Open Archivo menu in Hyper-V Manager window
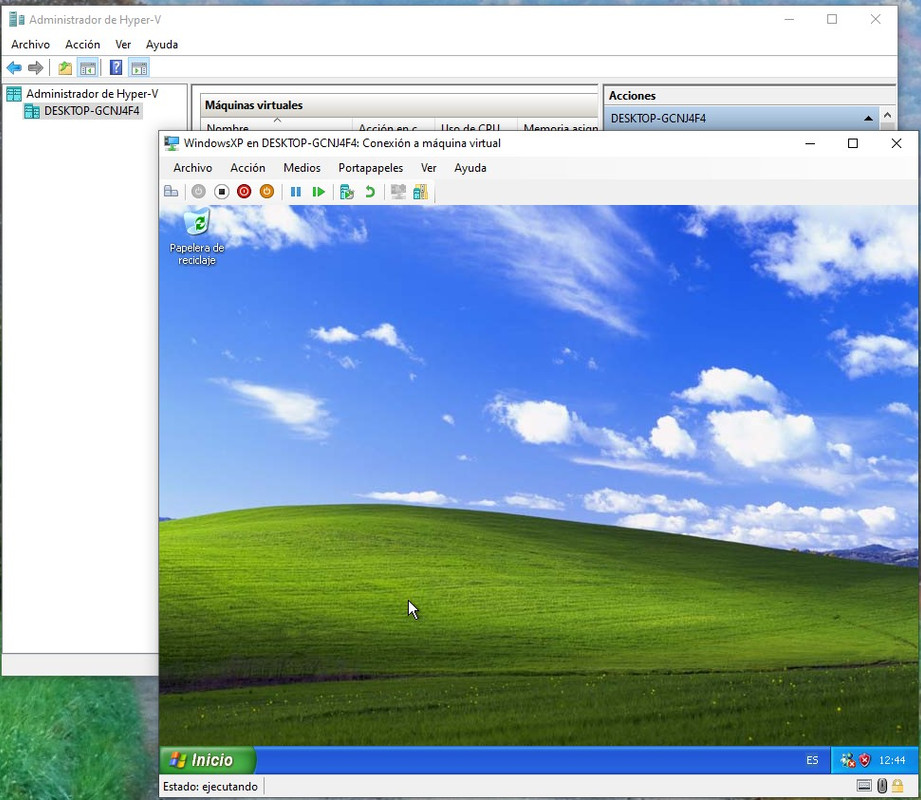This screenshot has height=800, width=921. (x=31, y=45)
